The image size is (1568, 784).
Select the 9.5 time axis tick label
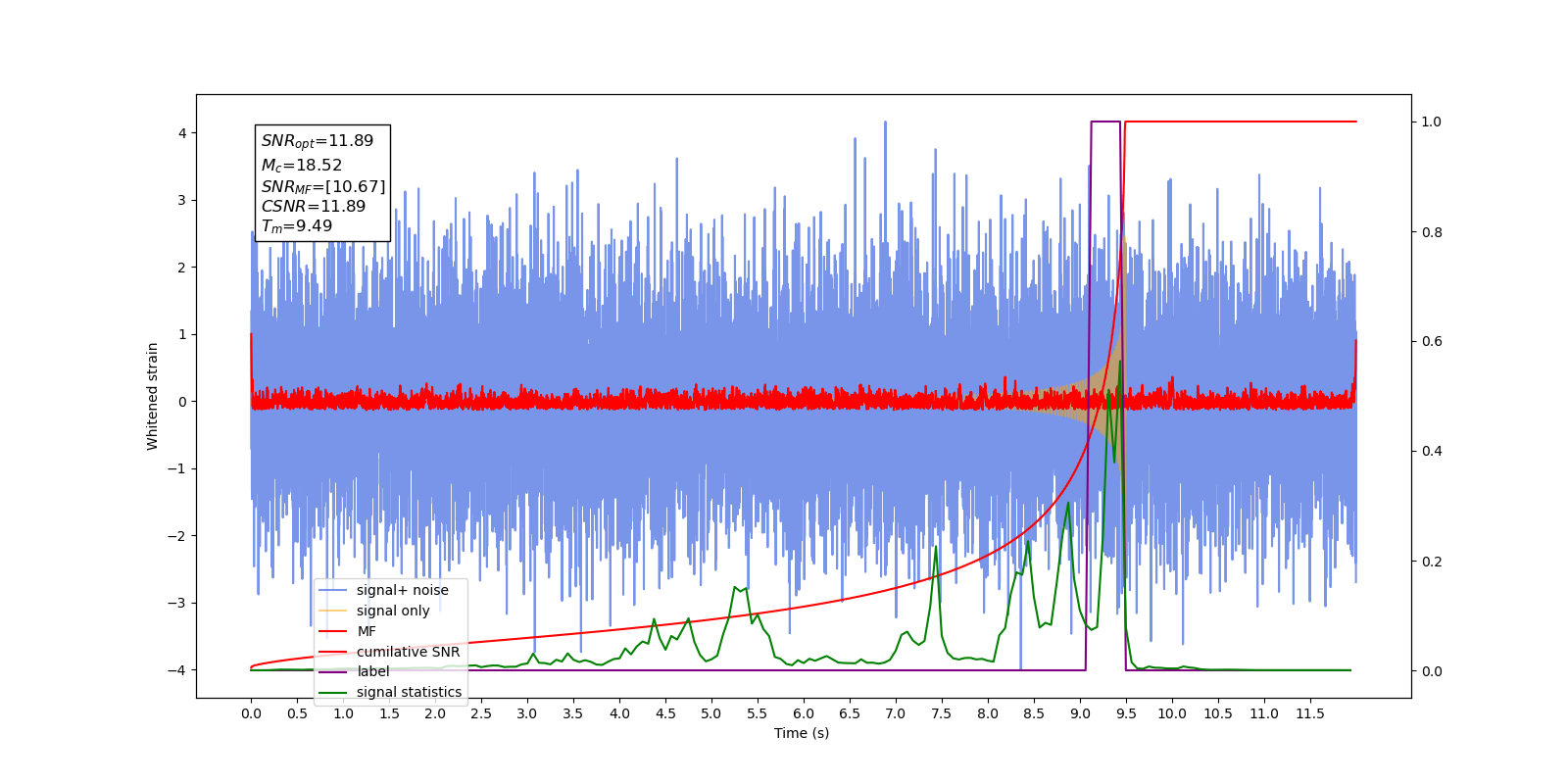1126,713
